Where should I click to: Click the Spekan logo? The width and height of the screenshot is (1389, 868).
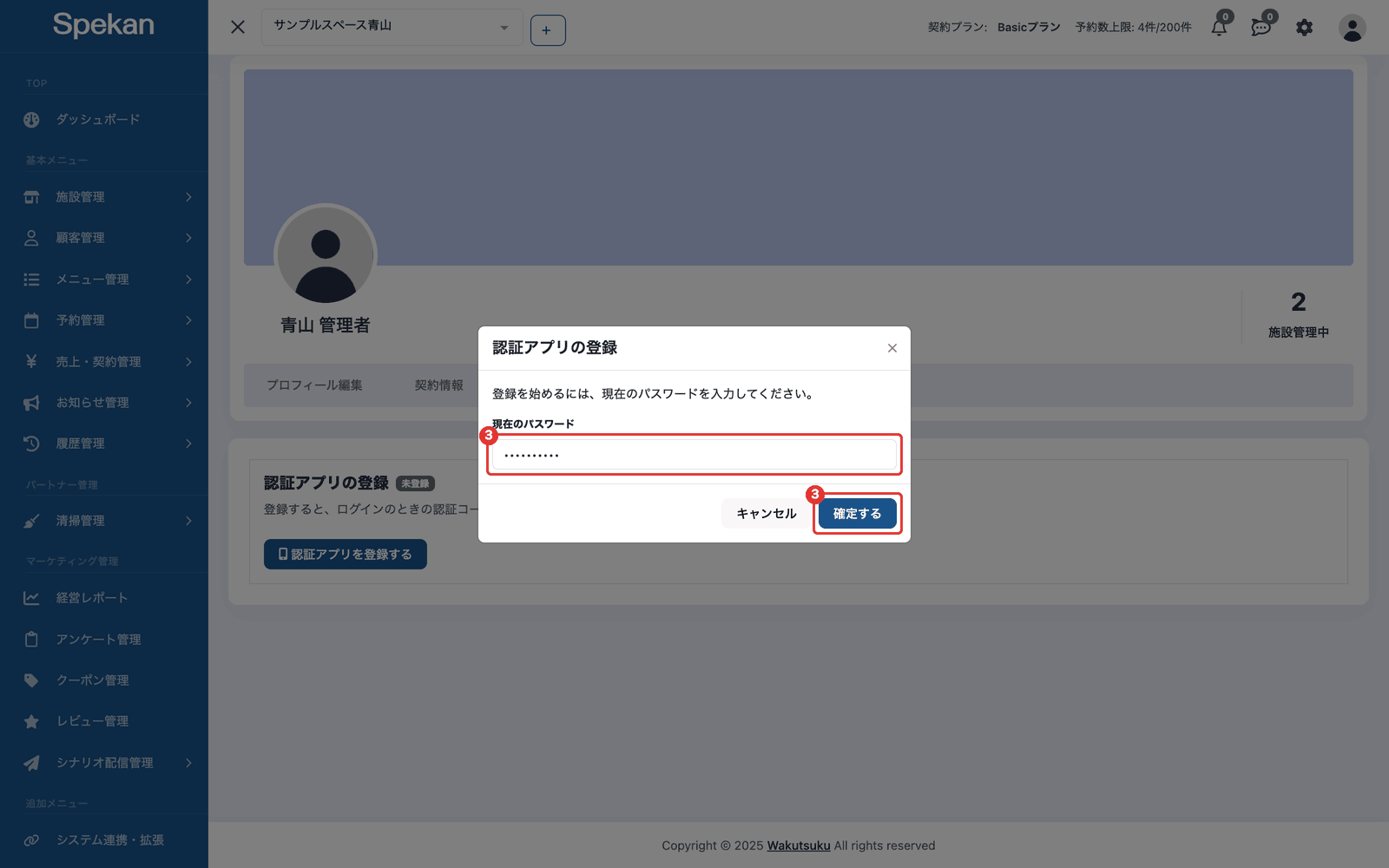point(103,24)
